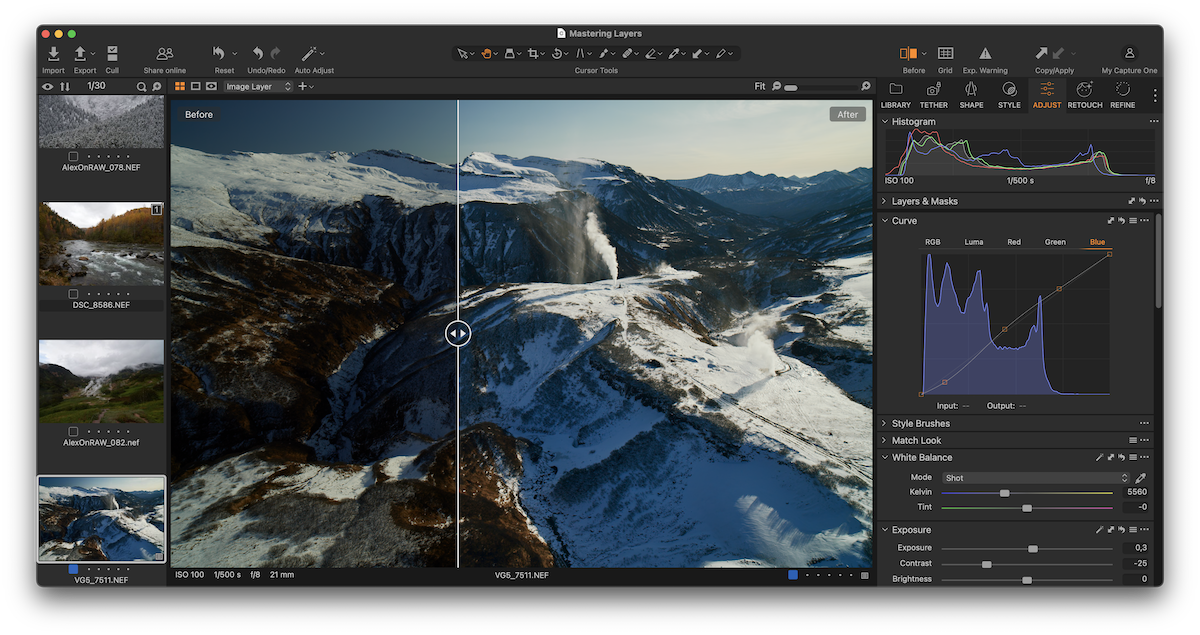Click the browser search magnifier icon
1200x635 pixels.
click(142, 87)
